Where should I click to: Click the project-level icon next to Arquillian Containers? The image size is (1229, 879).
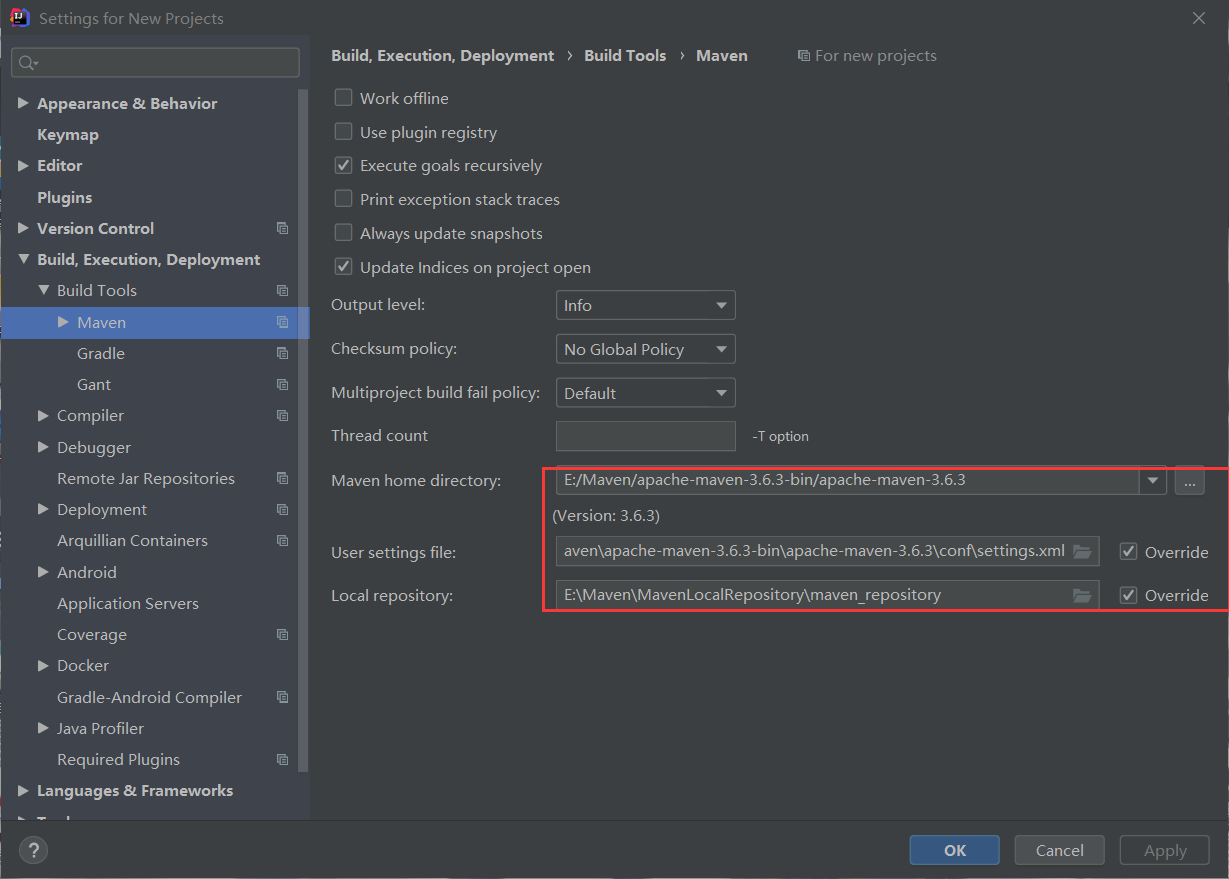pos(282,540)
